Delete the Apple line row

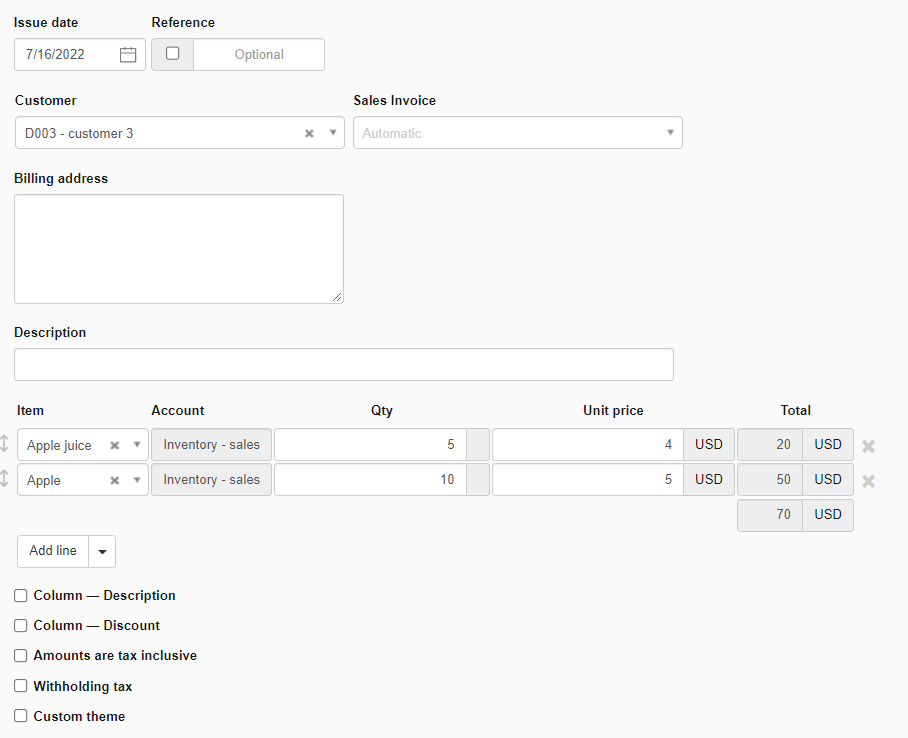click(x=868, y=481)
